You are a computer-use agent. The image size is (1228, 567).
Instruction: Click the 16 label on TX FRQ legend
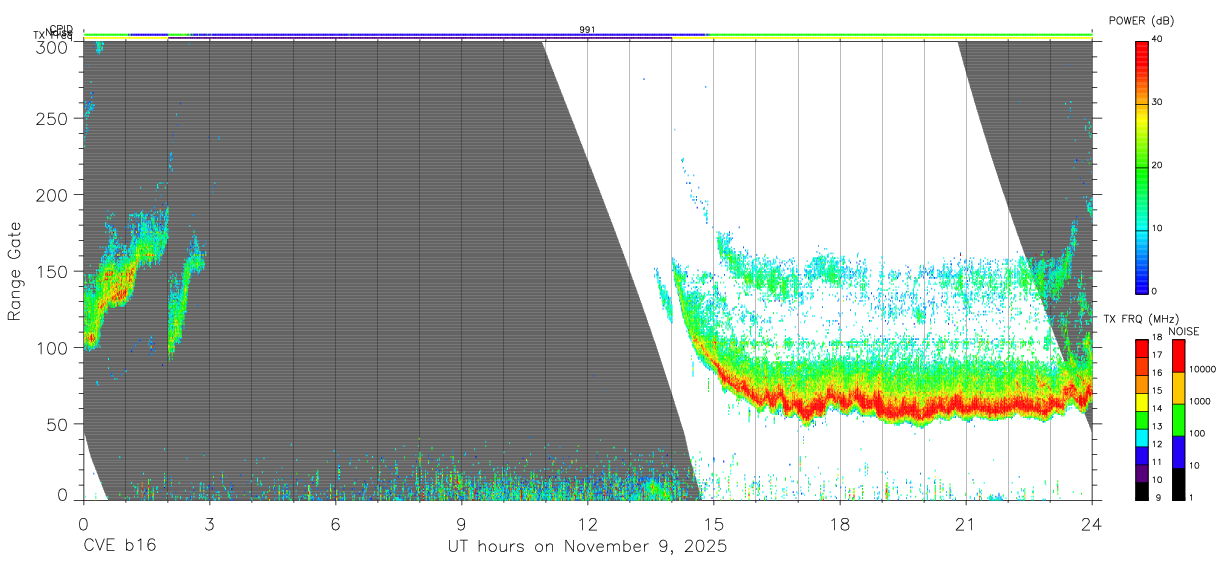click(1157, 373)
